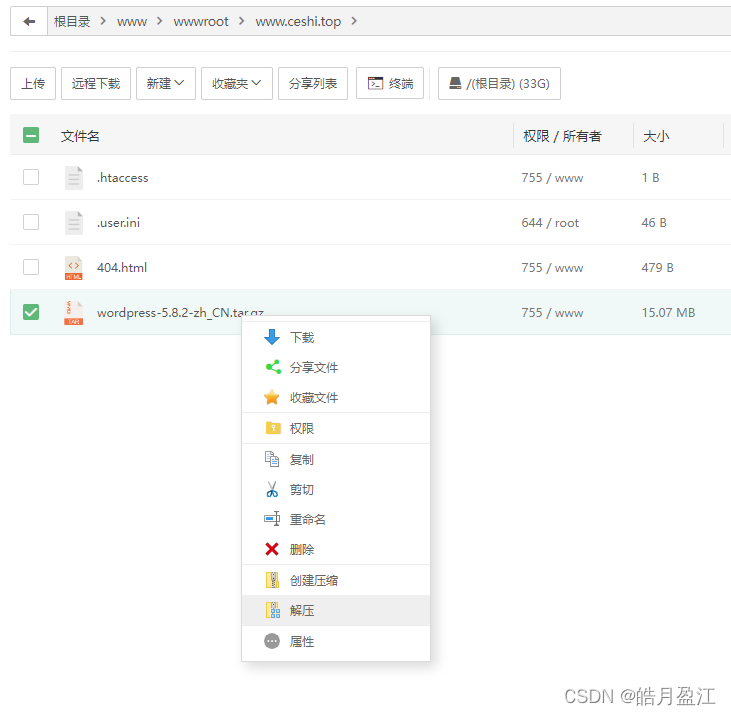The height and width of the screenshot is (715, 731).
Task: Choose 重命名 from context menu
Action: [x=336, y=519]
